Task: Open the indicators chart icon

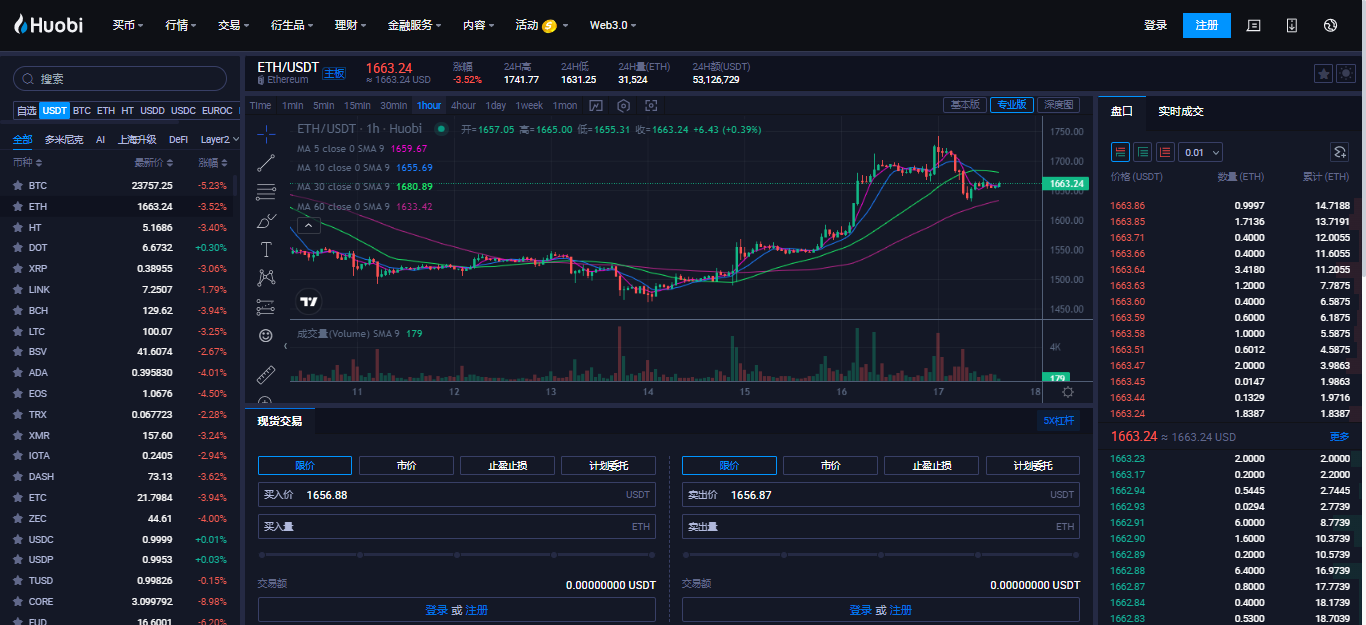Action: (596, 106)
